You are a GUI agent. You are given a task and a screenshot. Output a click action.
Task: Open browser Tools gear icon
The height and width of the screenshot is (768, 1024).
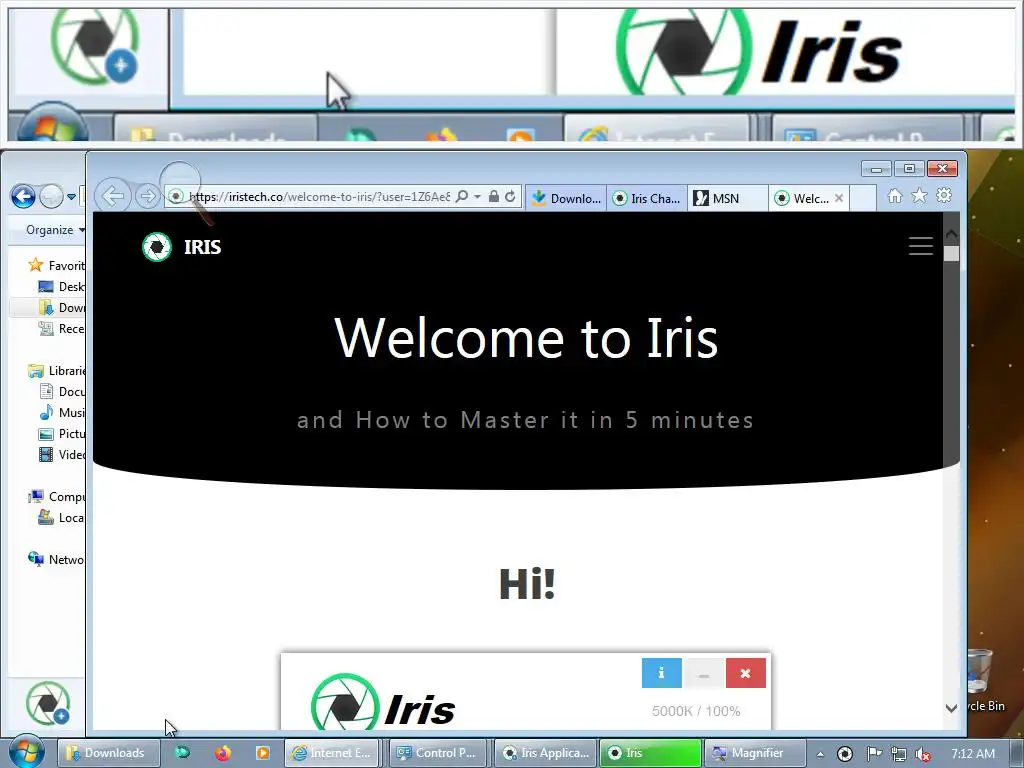pos(944,195)
